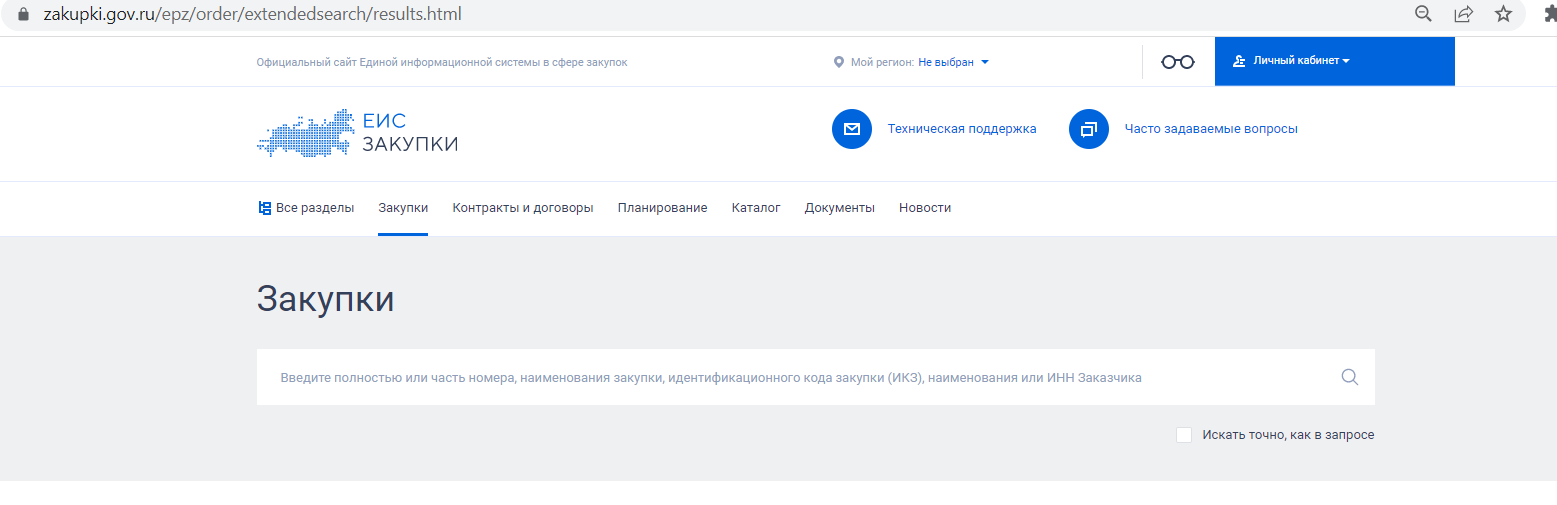1557x505 pixels.
Task: Open Все разделы menu
Action: [306, 208]
